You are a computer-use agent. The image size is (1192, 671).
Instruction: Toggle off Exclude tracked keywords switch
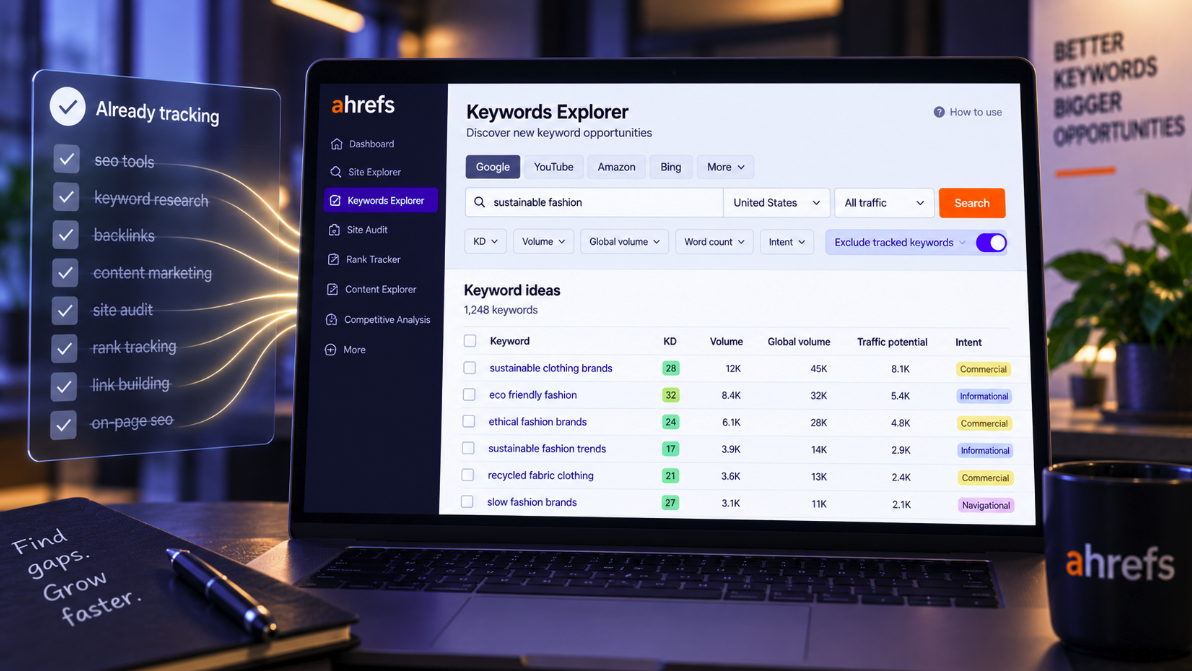click(x=991, y=242)
